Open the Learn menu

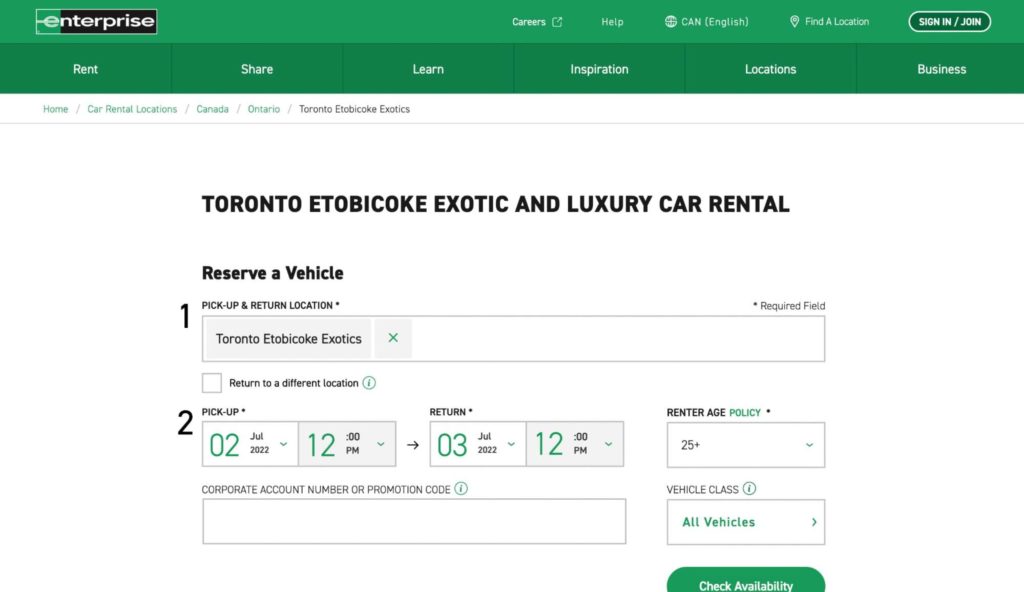pyautogui.click(x=428, y=69)
